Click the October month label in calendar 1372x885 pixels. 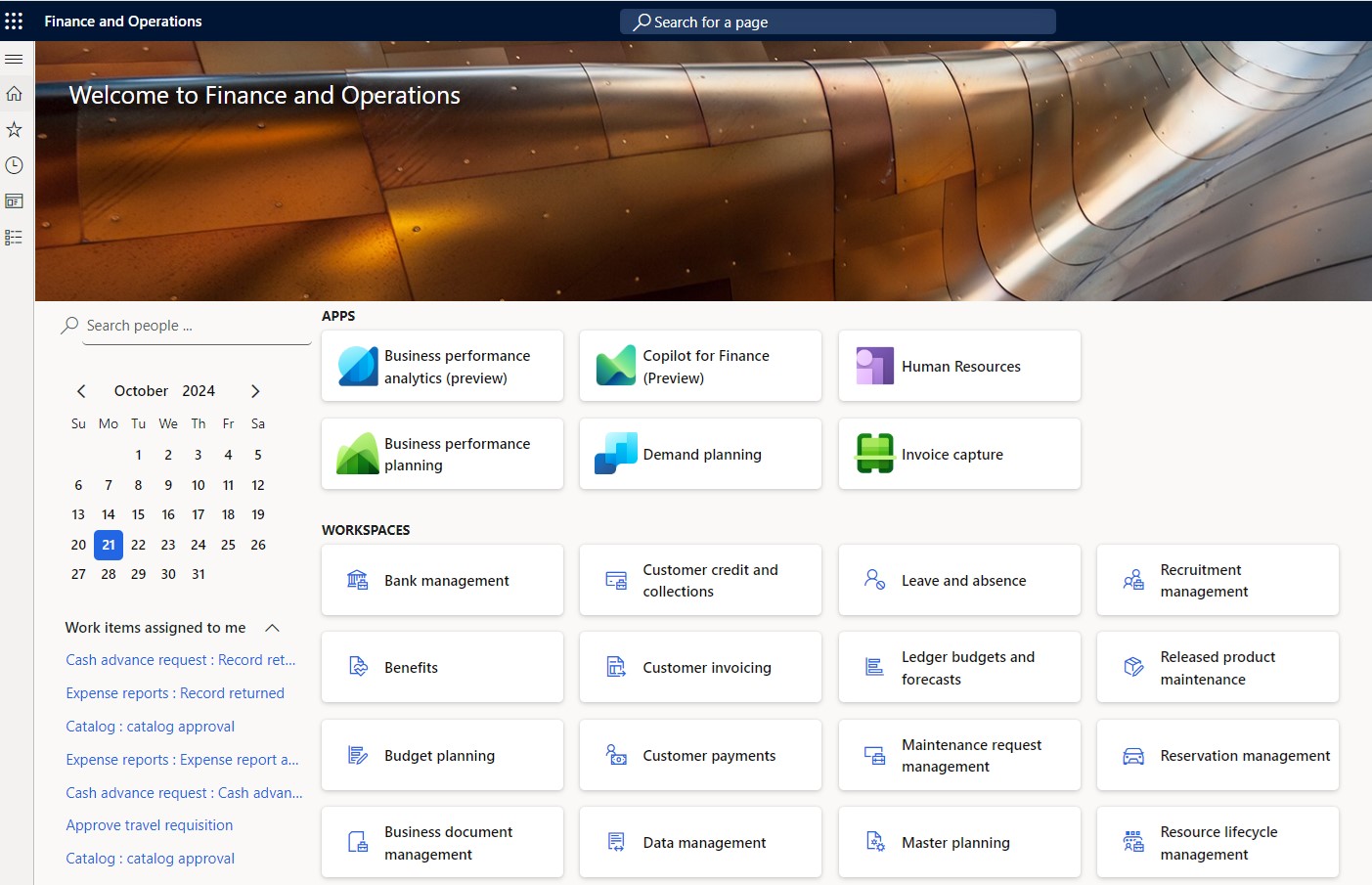click(141, 390)
